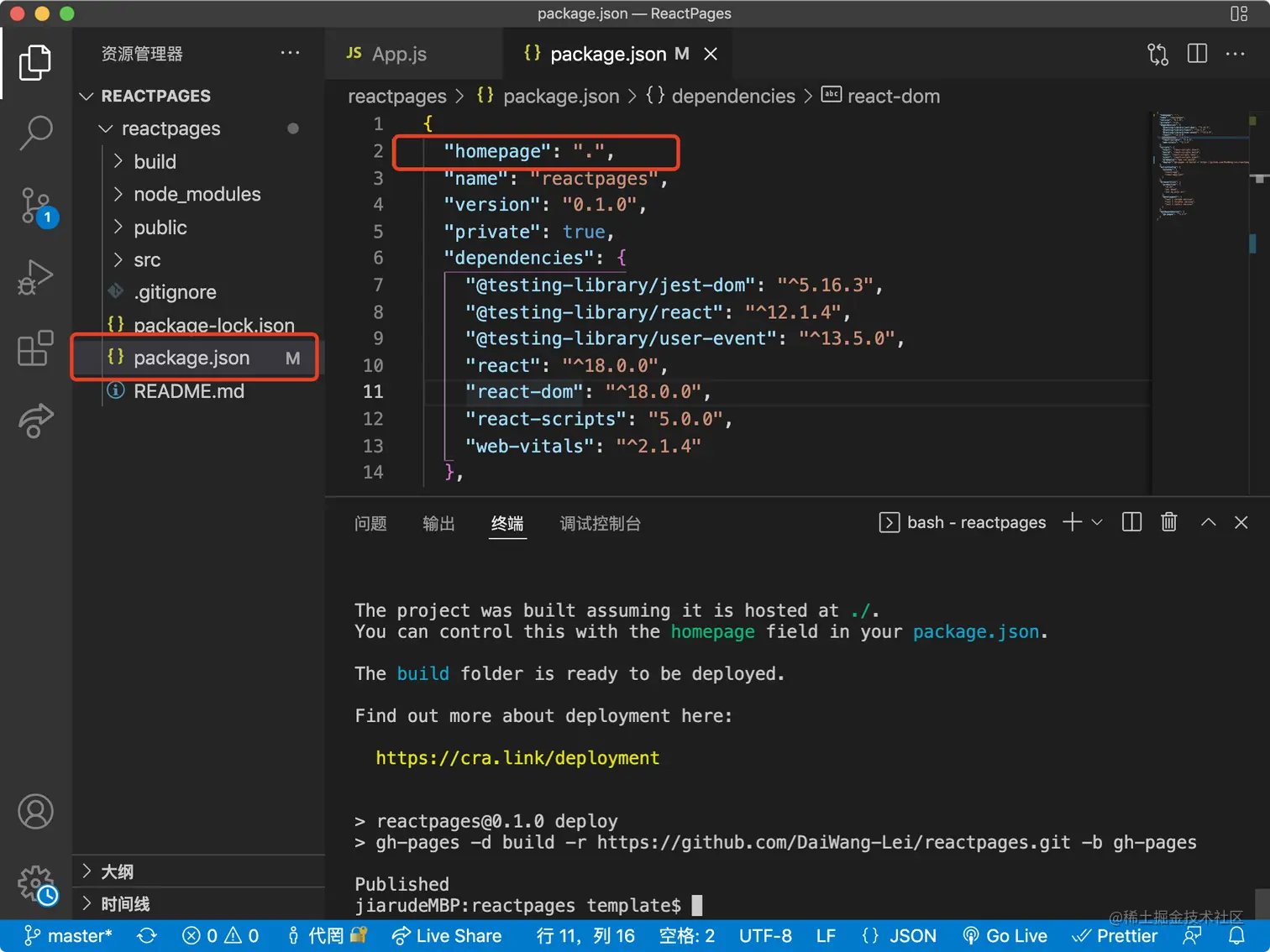Expand the 时间线 timeline section
Image resolution: width=1270 pixels, height=952 pixels.
125,904
